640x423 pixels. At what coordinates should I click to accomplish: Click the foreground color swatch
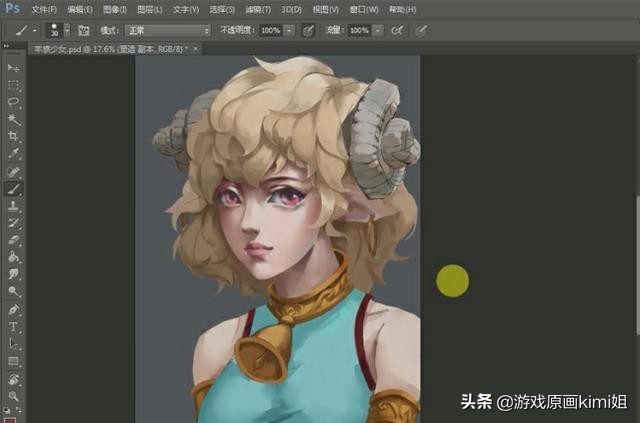9,419
